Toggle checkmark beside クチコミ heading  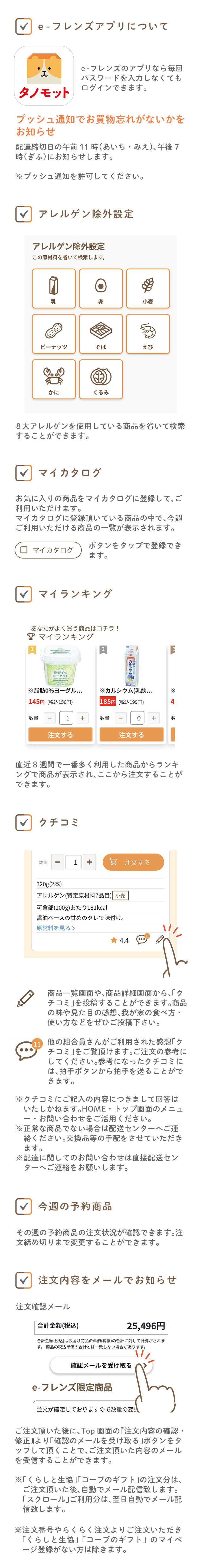click(23, 822)
